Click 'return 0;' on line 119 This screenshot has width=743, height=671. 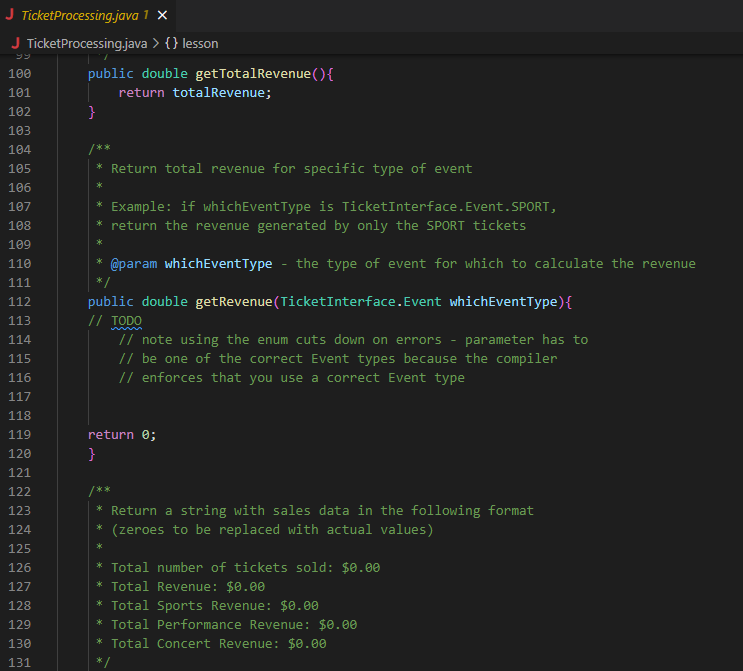pyautogui.click(x=122, y=435)
